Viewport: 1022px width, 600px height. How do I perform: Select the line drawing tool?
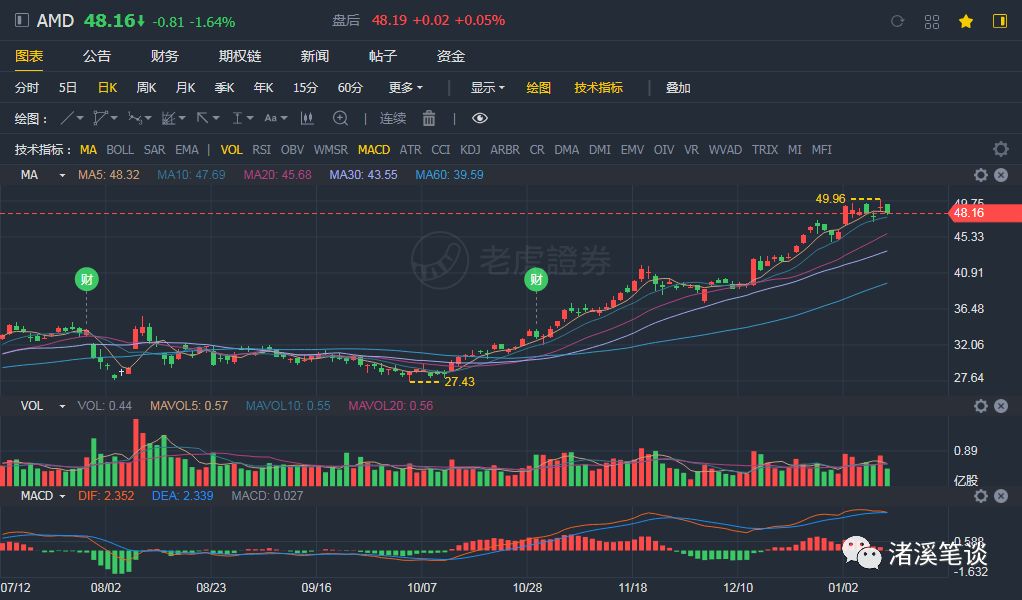(66, 118)
